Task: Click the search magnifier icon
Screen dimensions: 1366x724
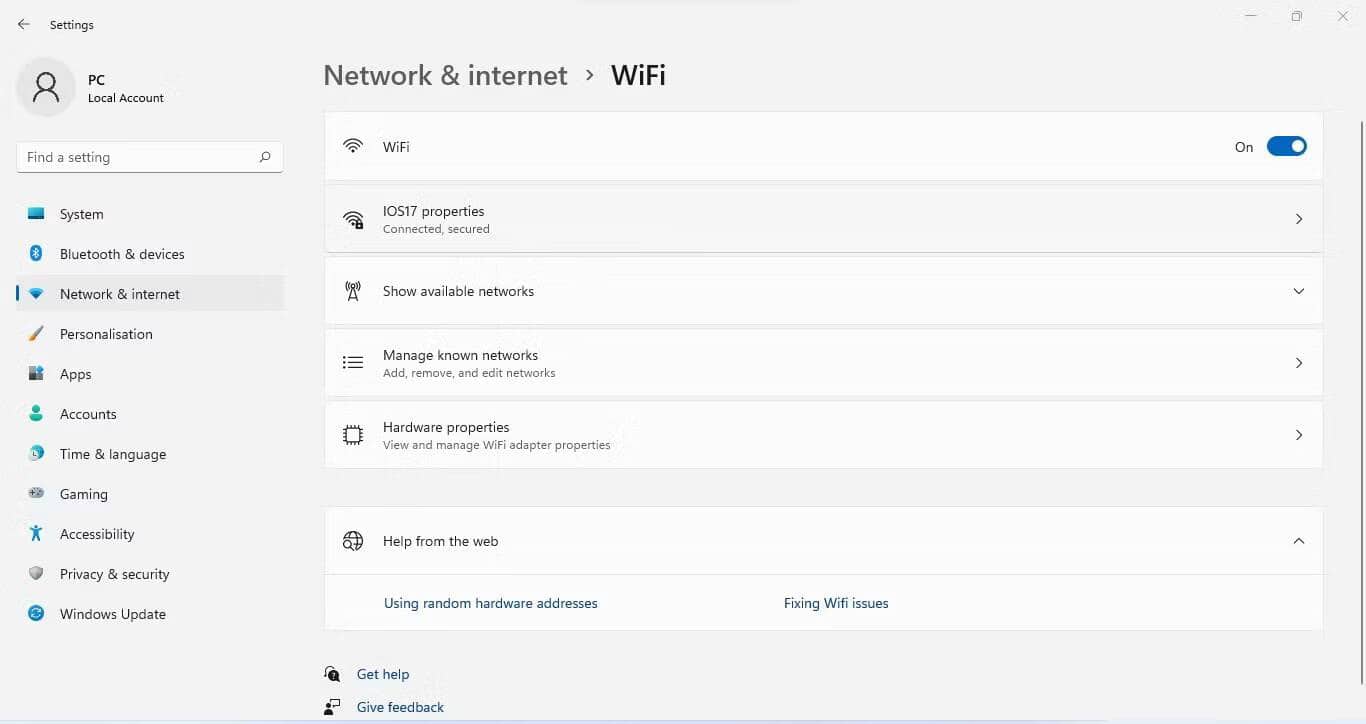Action: (265, 157)
